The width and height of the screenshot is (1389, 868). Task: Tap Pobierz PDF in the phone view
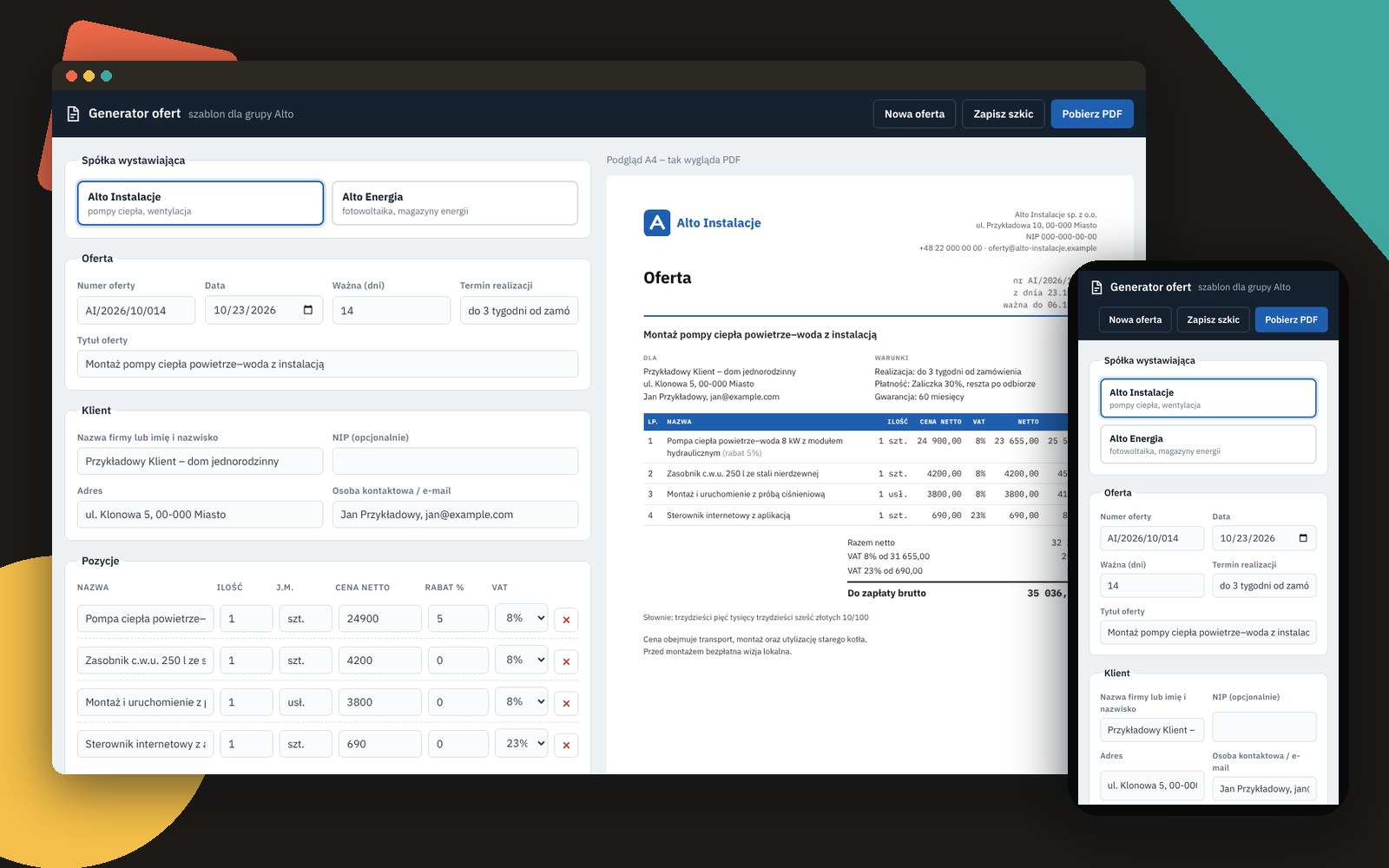[1291, 319]
